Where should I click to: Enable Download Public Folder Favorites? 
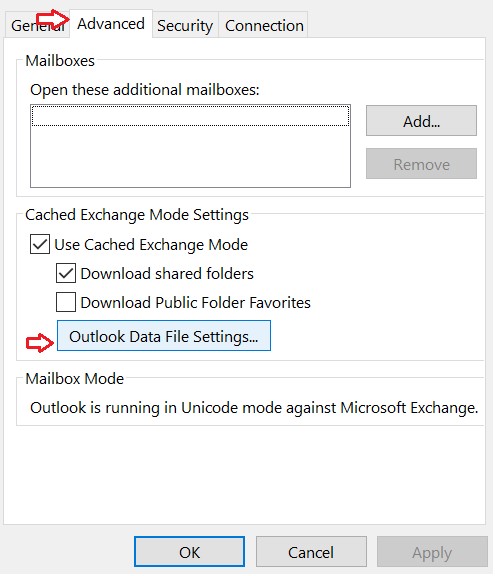point(66,302)
